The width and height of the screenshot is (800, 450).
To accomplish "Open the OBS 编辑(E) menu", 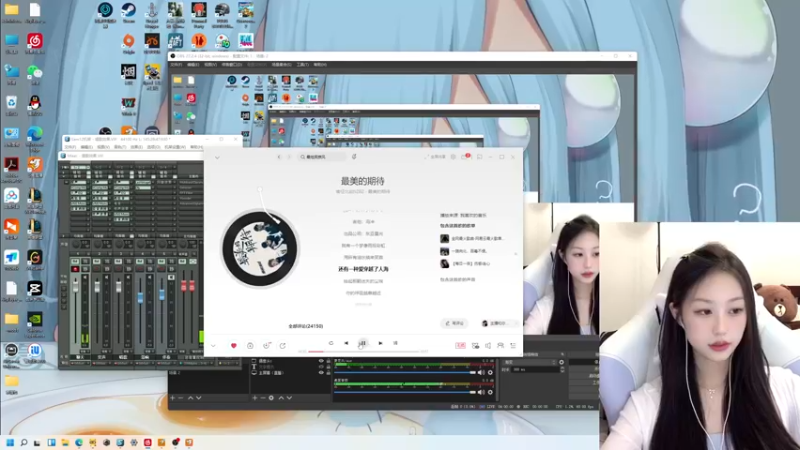I will [x=193, y=65].
